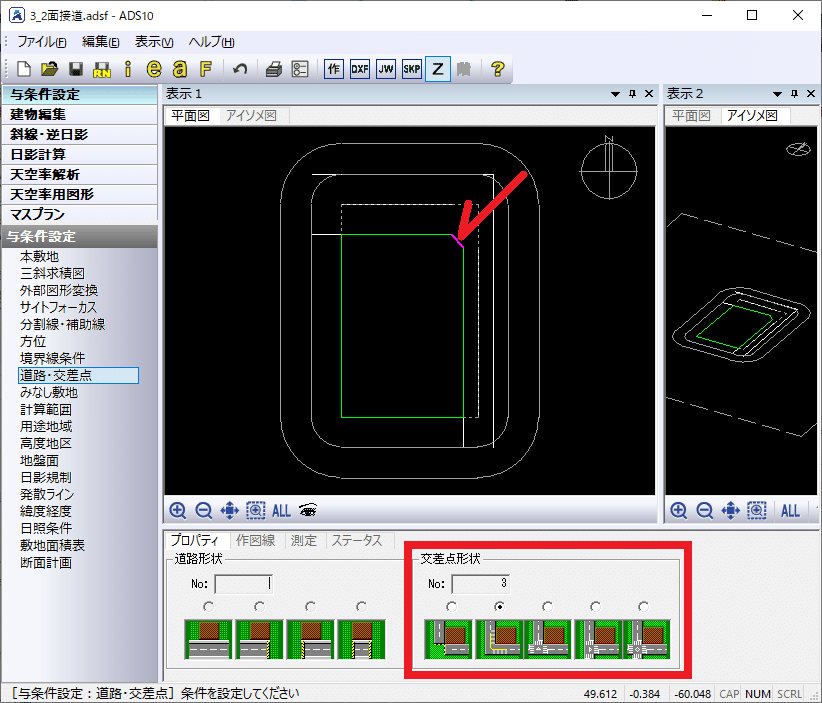This screenshot has height=703, width=822.
Task: Open the マスプラン section
Action: point(80,214)
